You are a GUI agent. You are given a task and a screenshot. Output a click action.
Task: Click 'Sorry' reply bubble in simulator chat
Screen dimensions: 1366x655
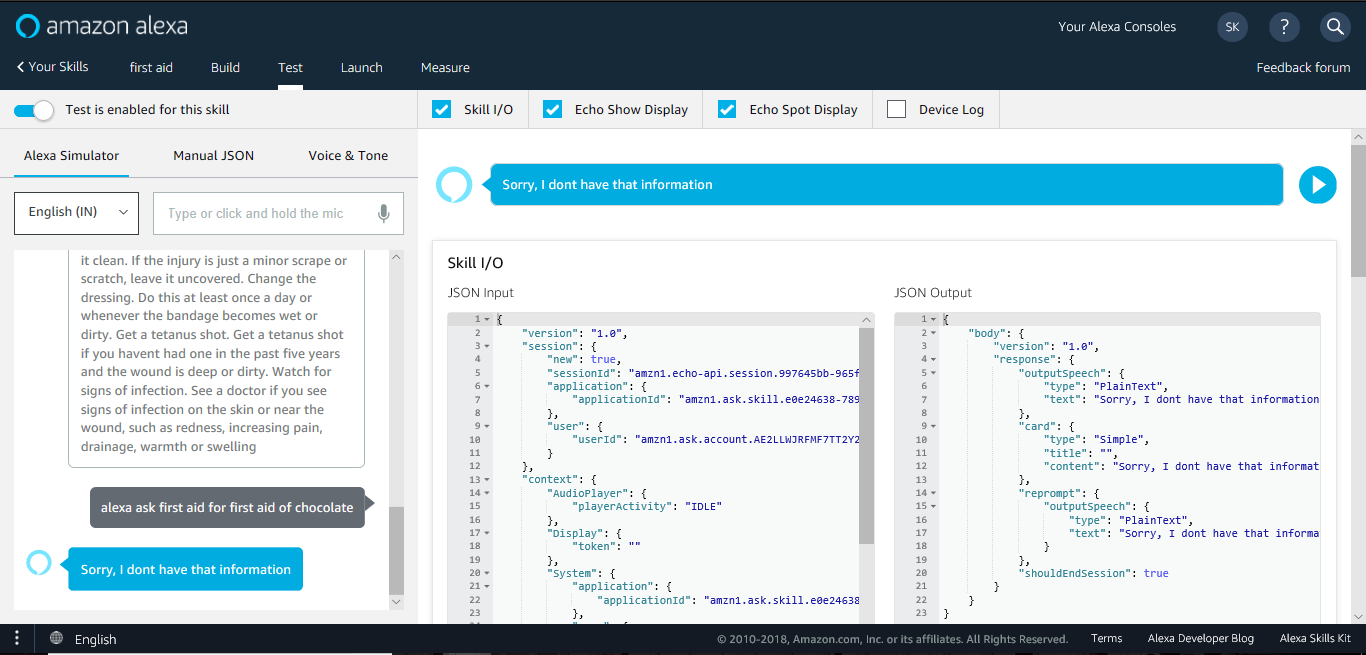[x=186, y=569]
